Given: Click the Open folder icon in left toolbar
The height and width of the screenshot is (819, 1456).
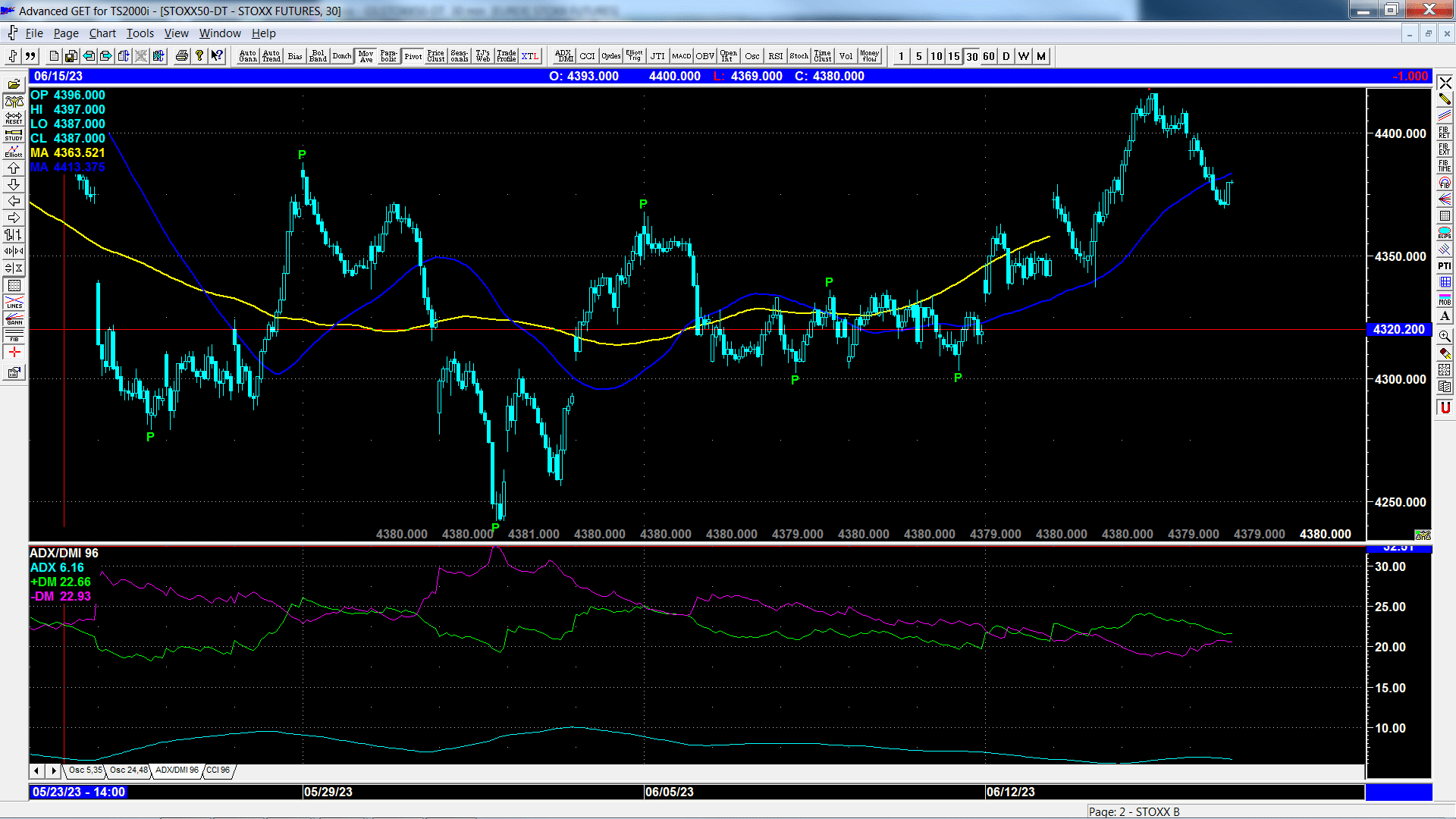Looking at the screenshot, I should click(x=14, y=85).
